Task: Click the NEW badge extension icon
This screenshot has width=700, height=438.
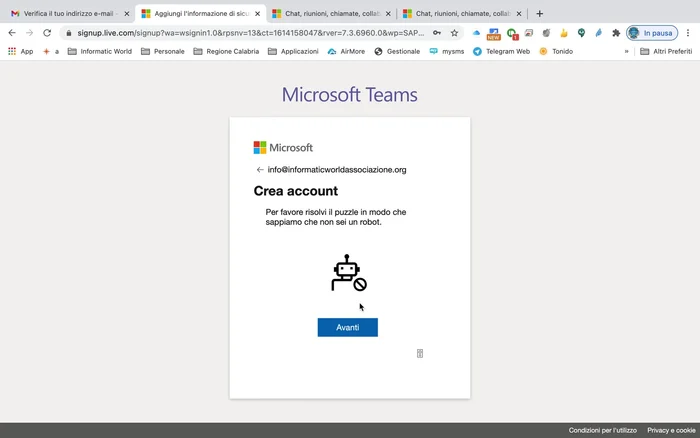Action: coord(493,33)
